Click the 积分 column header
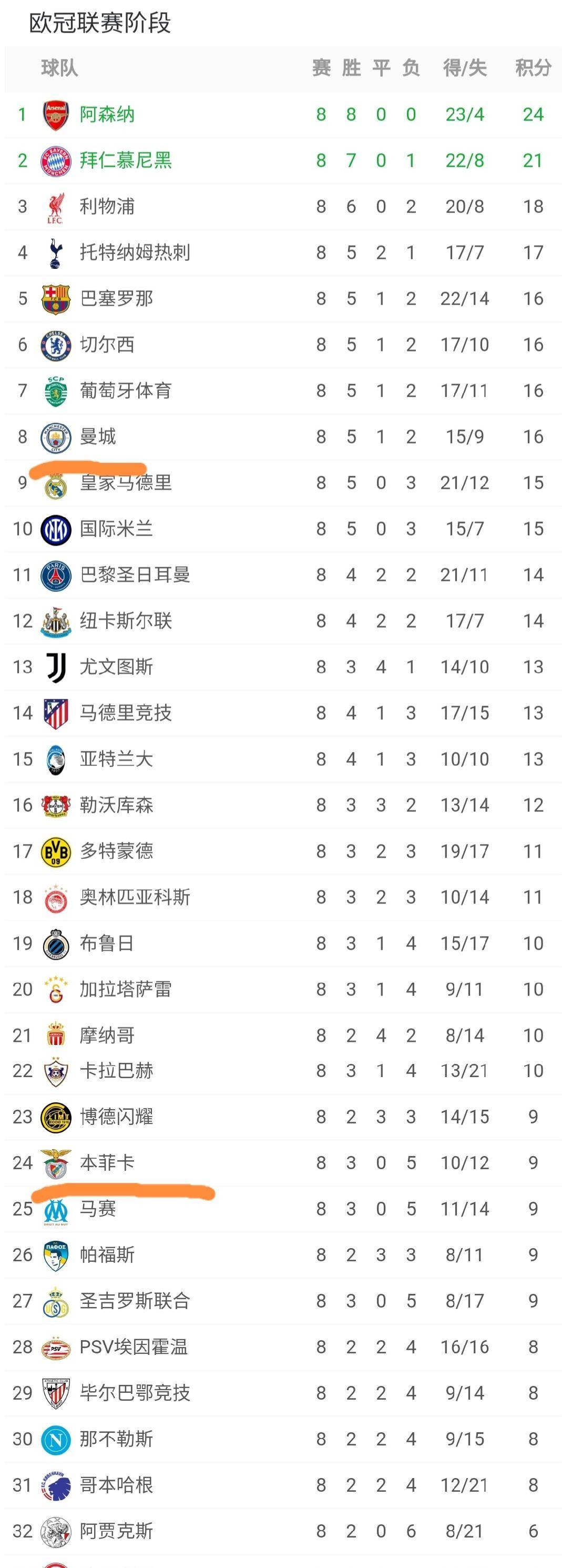 click(533, 68)
